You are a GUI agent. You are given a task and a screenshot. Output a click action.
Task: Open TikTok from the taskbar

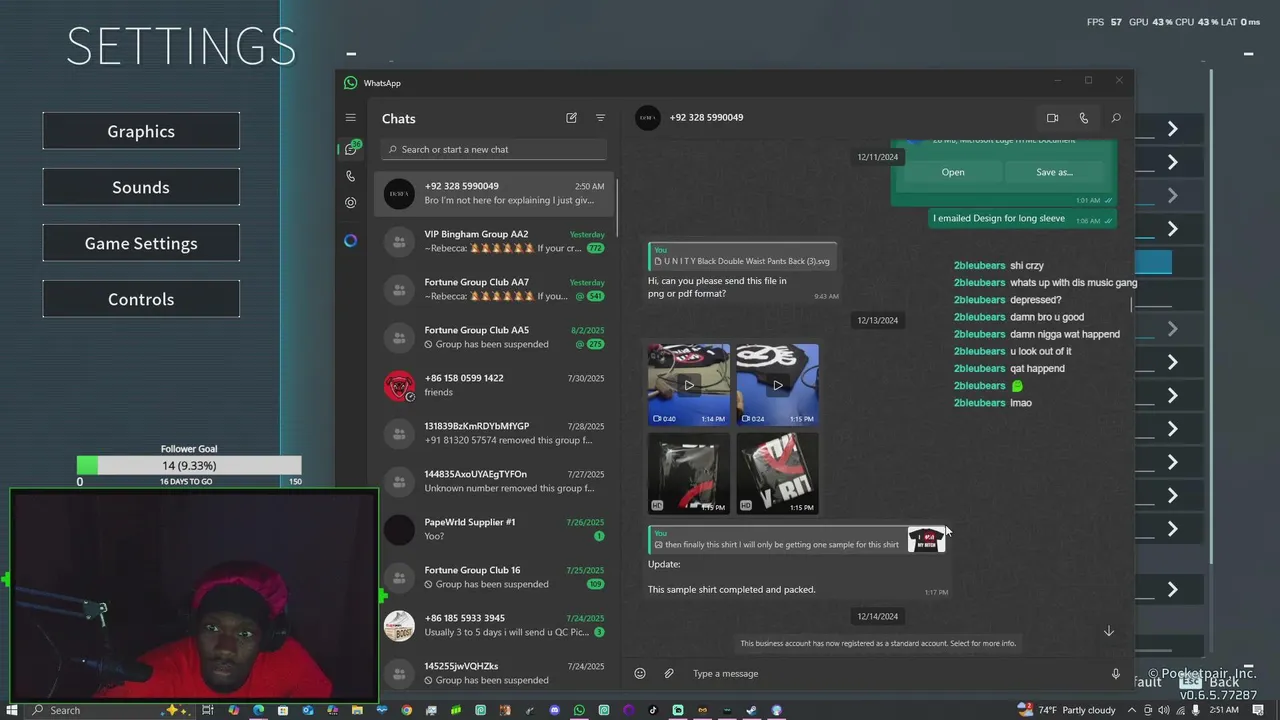tap(653, 710)
